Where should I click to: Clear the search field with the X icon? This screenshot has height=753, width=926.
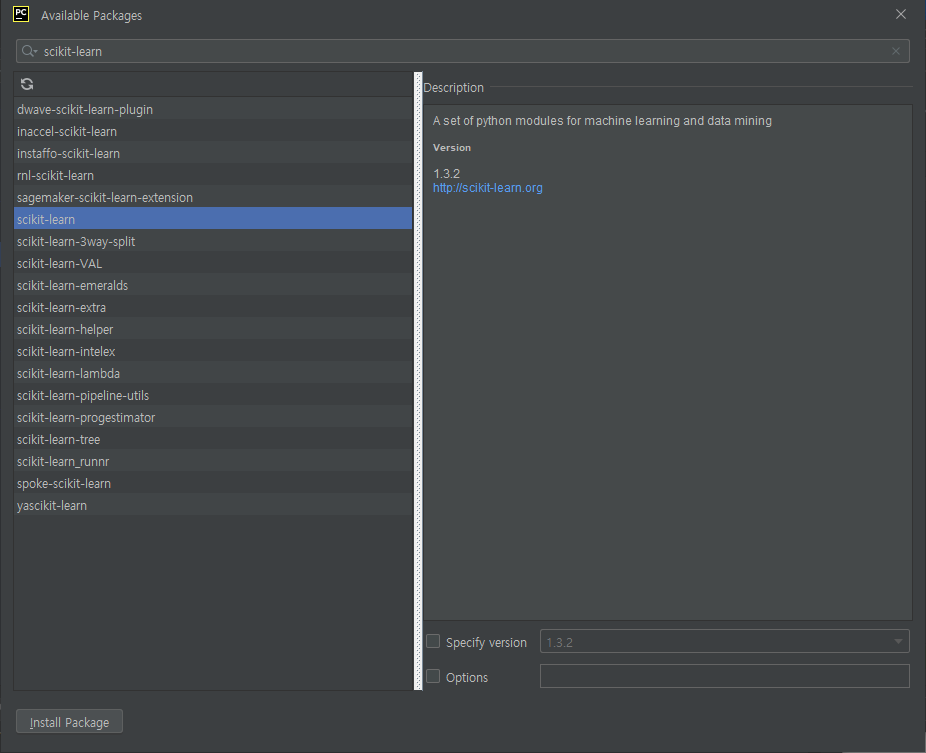pos(896,51)
